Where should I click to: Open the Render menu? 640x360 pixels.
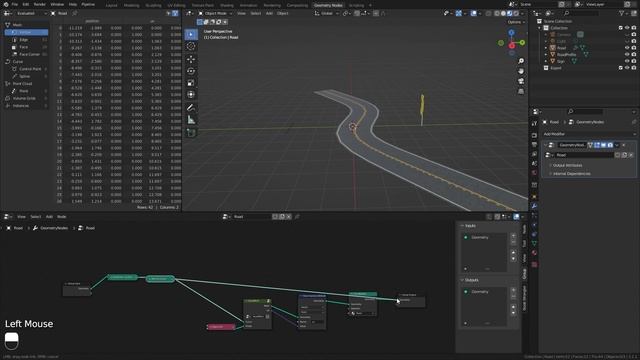(40, 4)
